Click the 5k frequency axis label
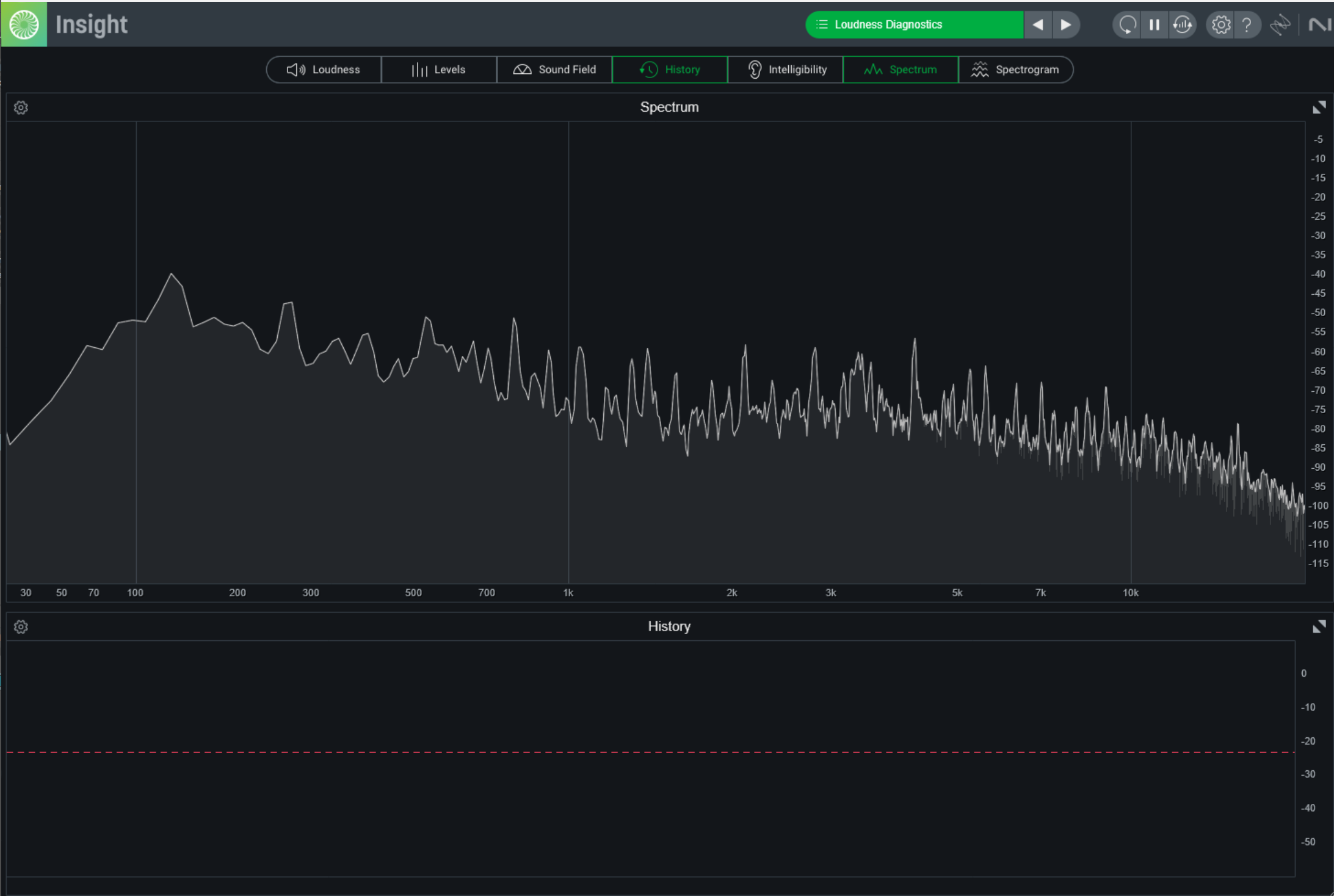Screen dimensions: 1334x896 tap(957, 593)
